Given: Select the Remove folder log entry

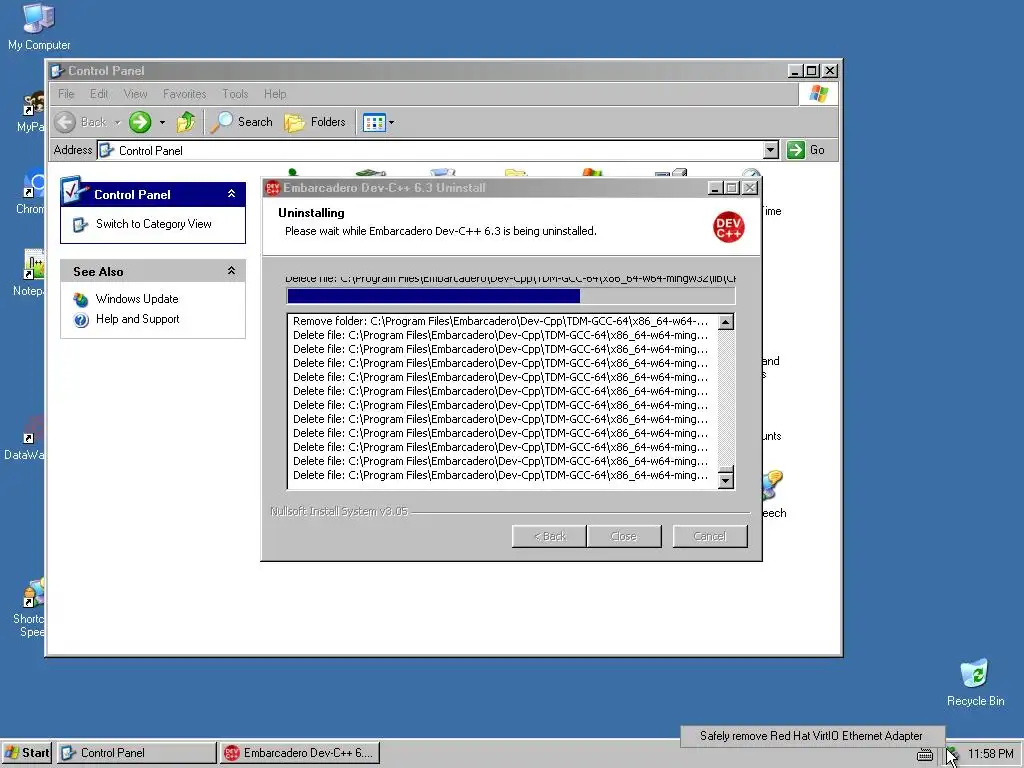Looking at the screenshot, I should [x=500, y=321].
